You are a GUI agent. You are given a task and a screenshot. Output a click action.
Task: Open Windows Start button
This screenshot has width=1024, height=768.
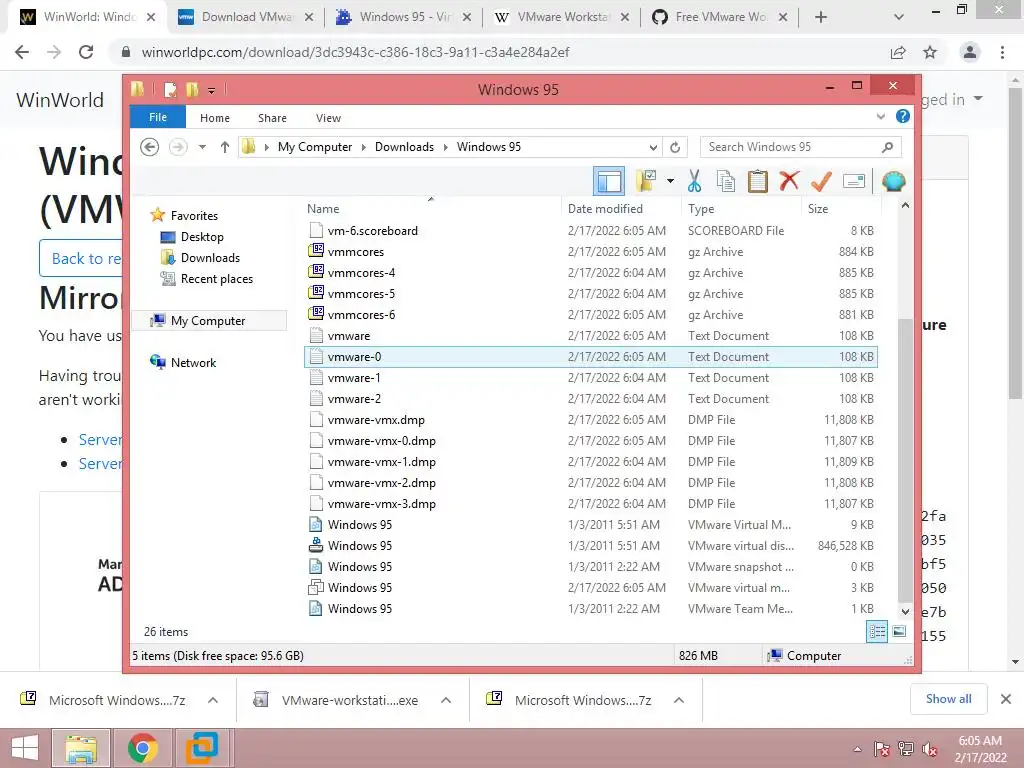[x=25, y=748]
